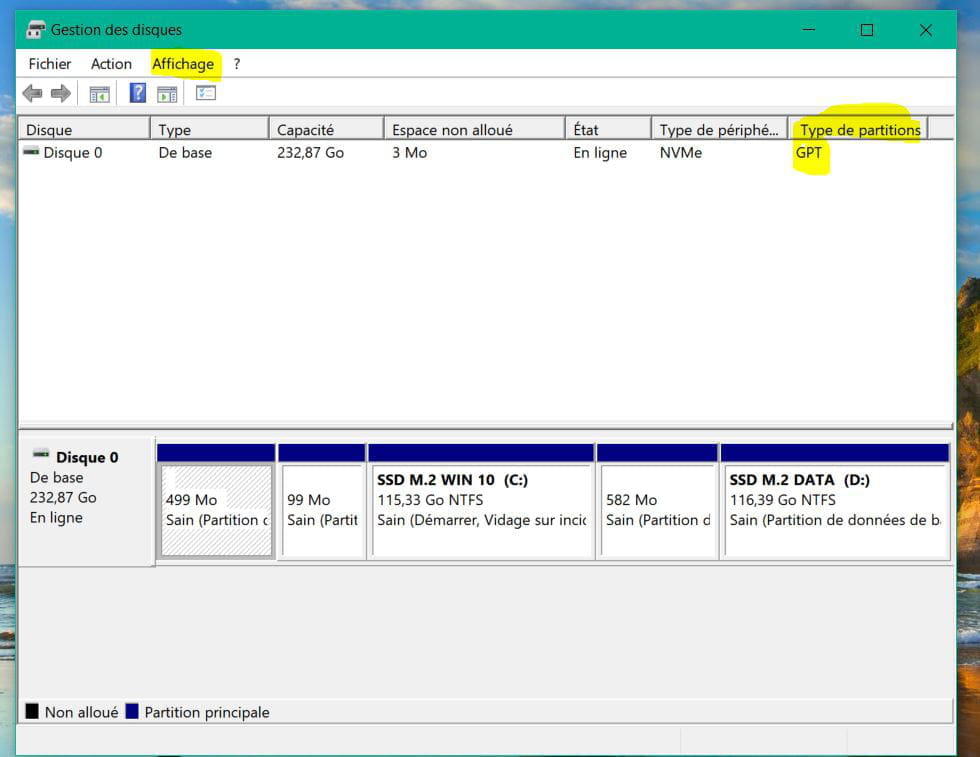Image resolution: width=980 pixels, height=757 pixels.
Task: Click the Back arrow toolbar icon
Action: coord(32,94)
